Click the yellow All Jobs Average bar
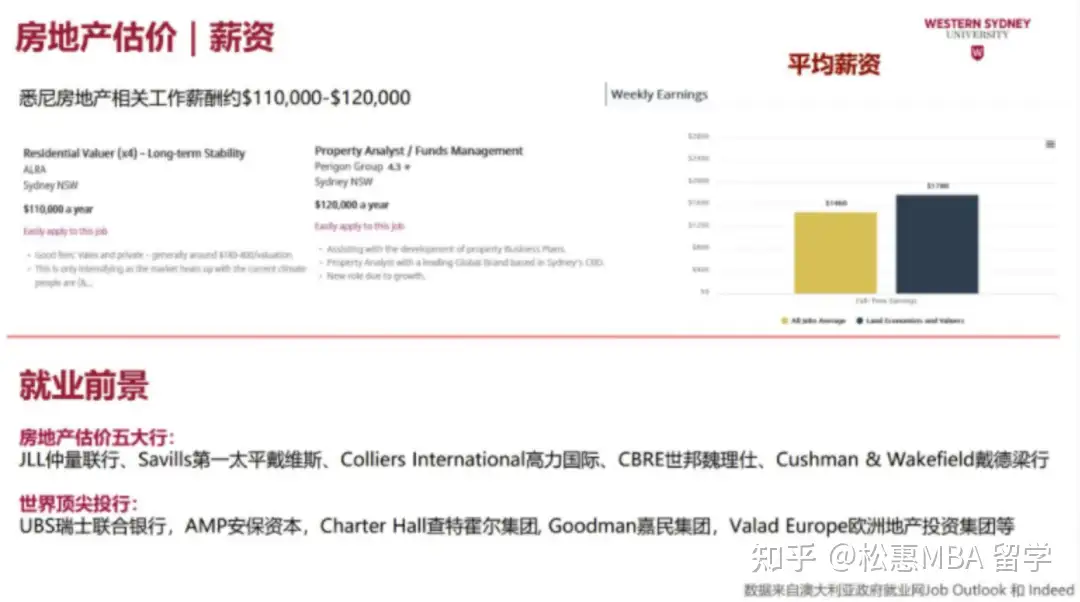The width and height of the screenshot is (1080, 602). 835,253
